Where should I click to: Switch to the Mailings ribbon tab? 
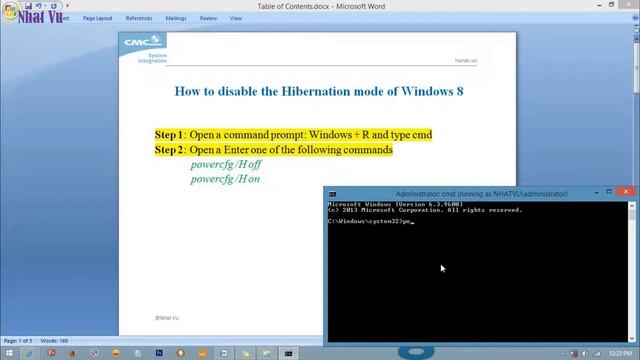point(176,18)
